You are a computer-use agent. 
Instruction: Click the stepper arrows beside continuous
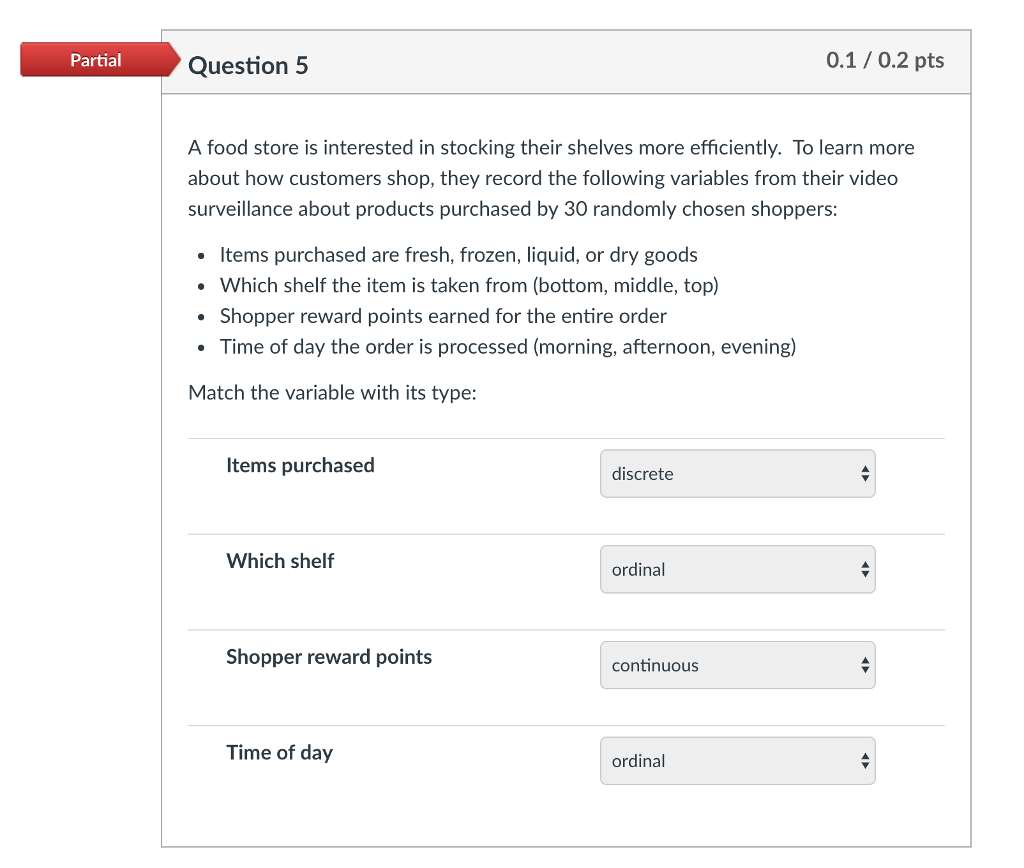(864, 665)
